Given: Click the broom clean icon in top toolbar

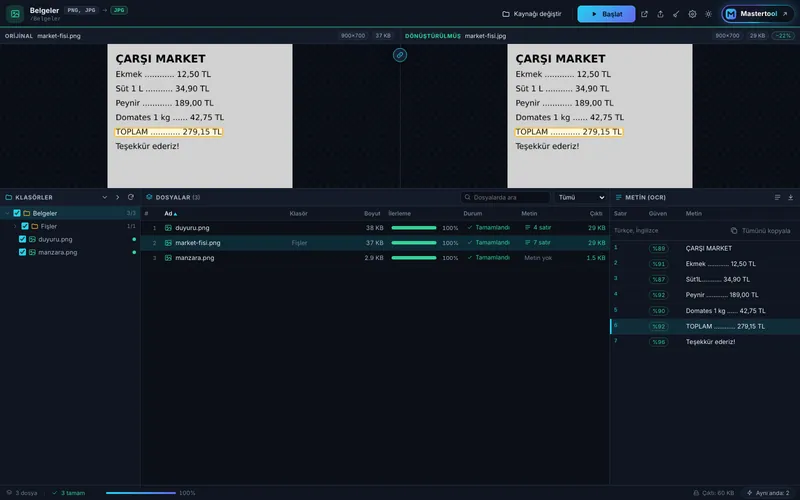Looking at the screenshot, I should click(x=676, y=14).
